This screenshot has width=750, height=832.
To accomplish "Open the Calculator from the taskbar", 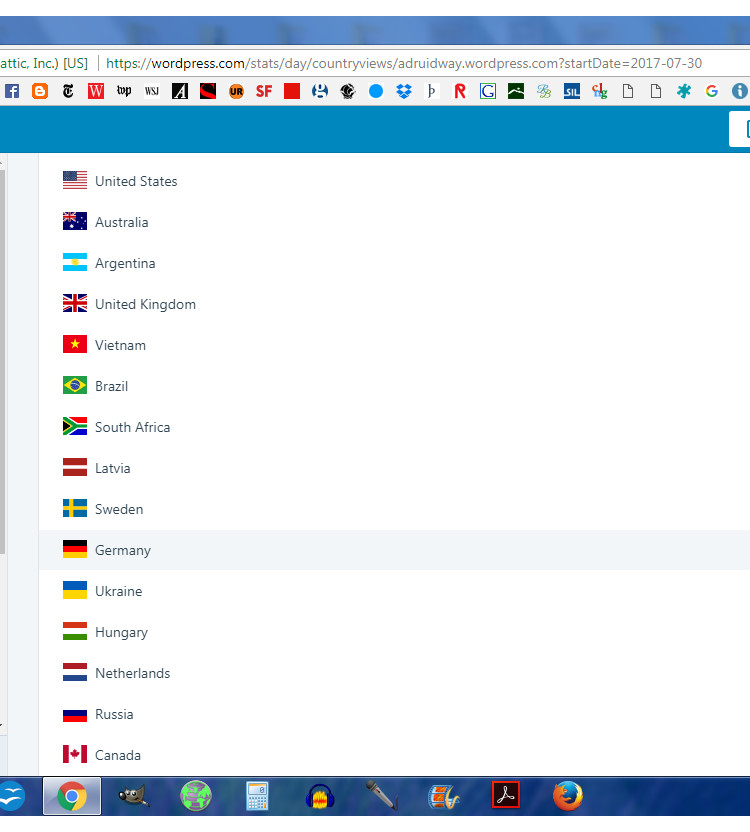I will coord(258,797).
